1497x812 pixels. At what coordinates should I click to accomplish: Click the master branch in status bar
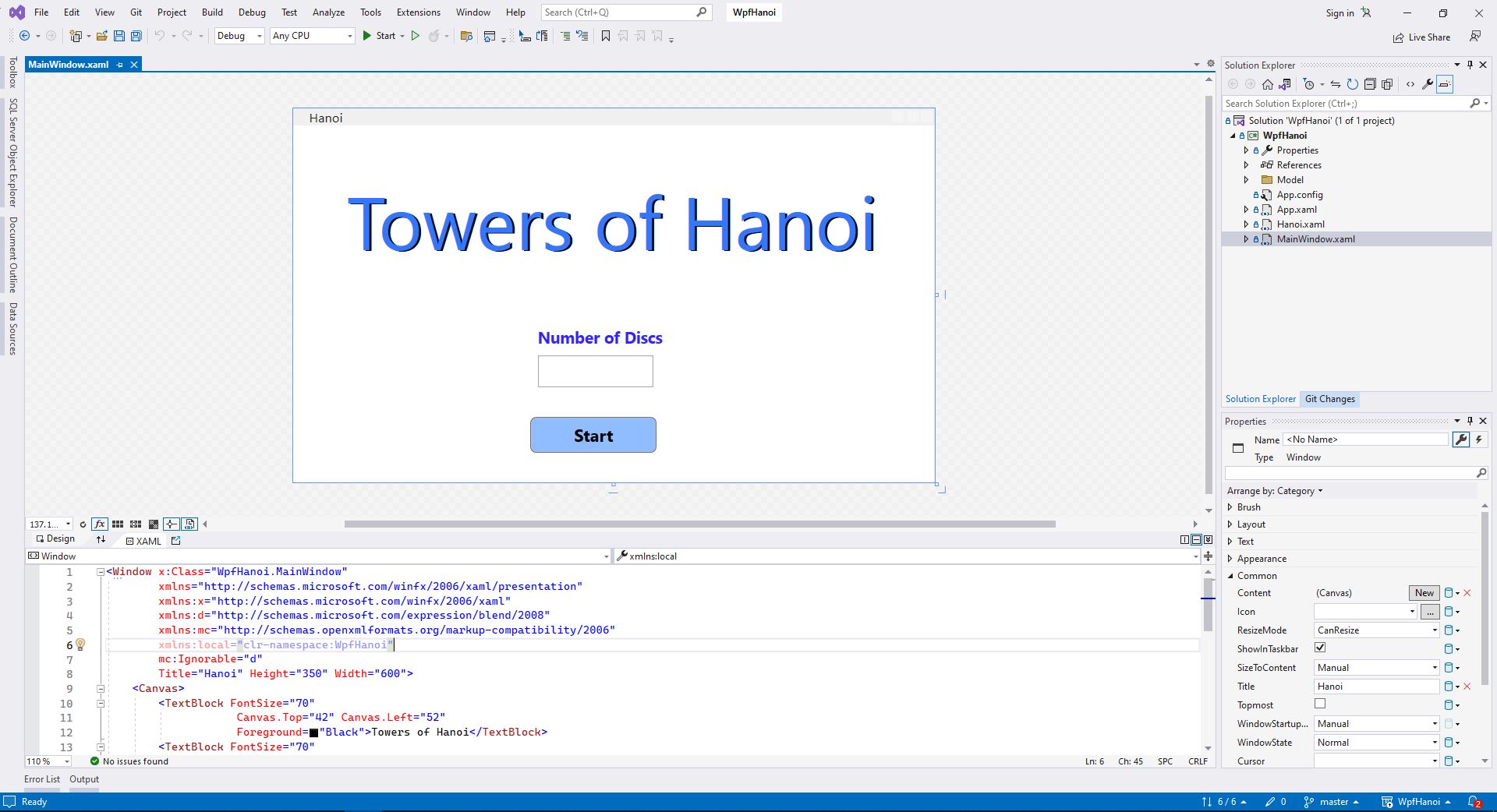[1332, 802]
